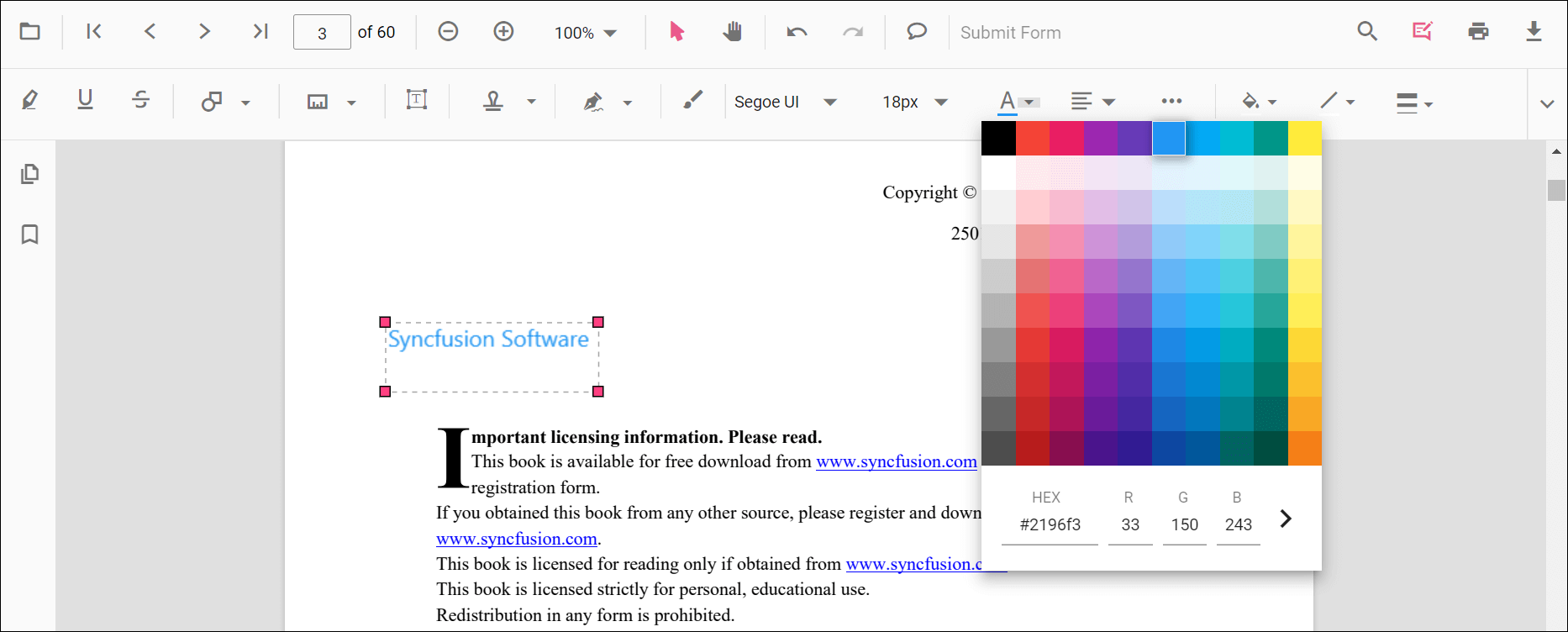Add a comment with speech bubble icon
This screenshot has width=1568, height=632.
(917, 32)
